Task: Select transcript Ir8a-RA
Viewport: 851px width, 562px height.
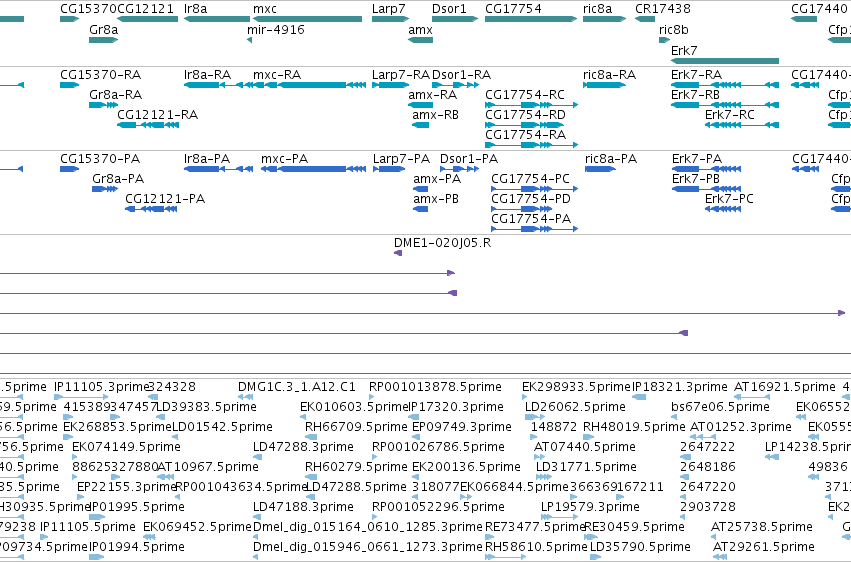Action: [x=207, y=74]
